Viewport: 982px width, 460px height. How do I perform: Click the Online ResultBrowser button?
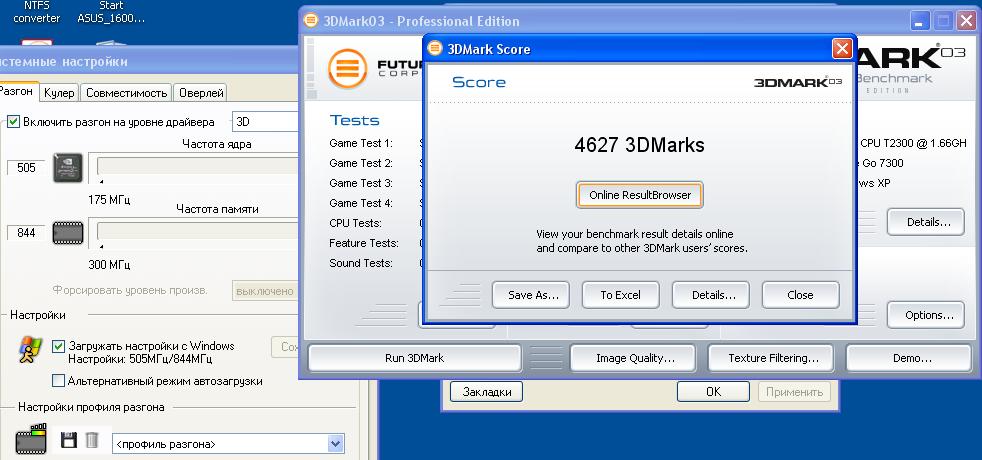[x=639, y=195]
